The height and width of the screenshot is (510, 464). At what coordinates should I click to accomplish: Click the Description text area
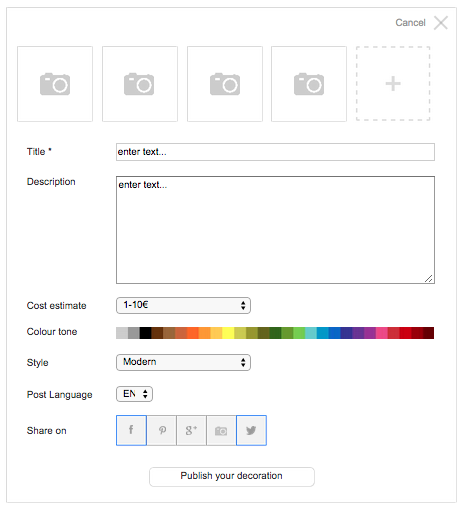275,230
